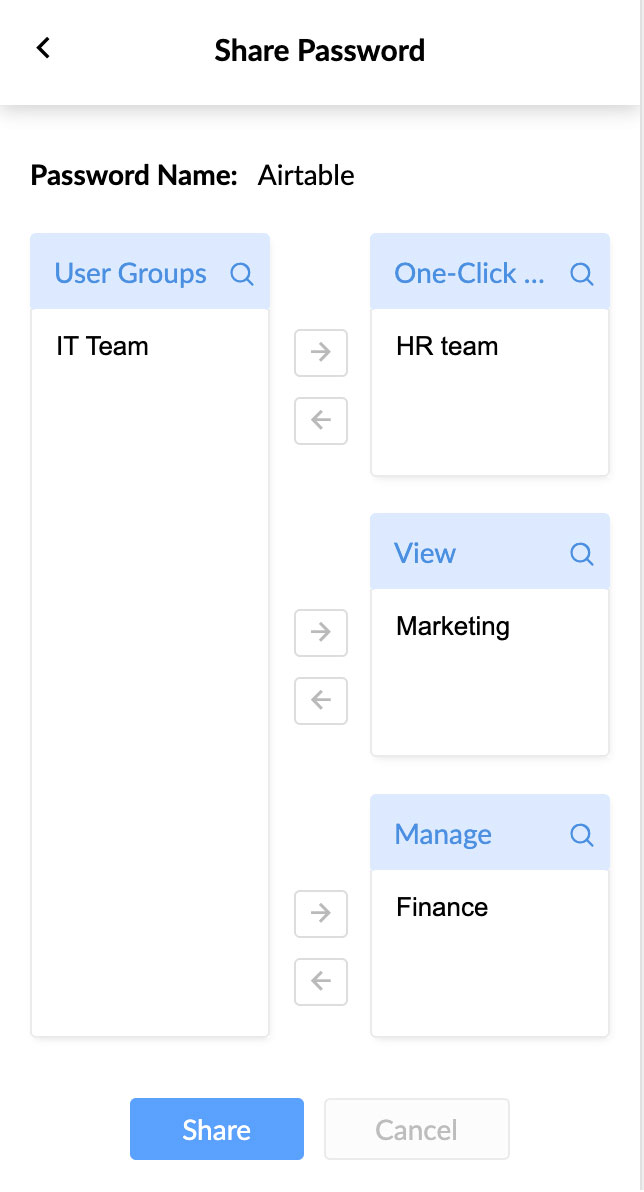Move selected group to One-Click list

321,353
